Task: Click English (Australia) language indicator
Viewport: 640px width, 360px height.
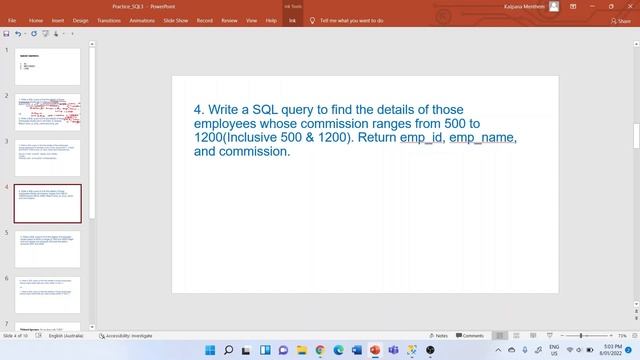Action: 66,336
